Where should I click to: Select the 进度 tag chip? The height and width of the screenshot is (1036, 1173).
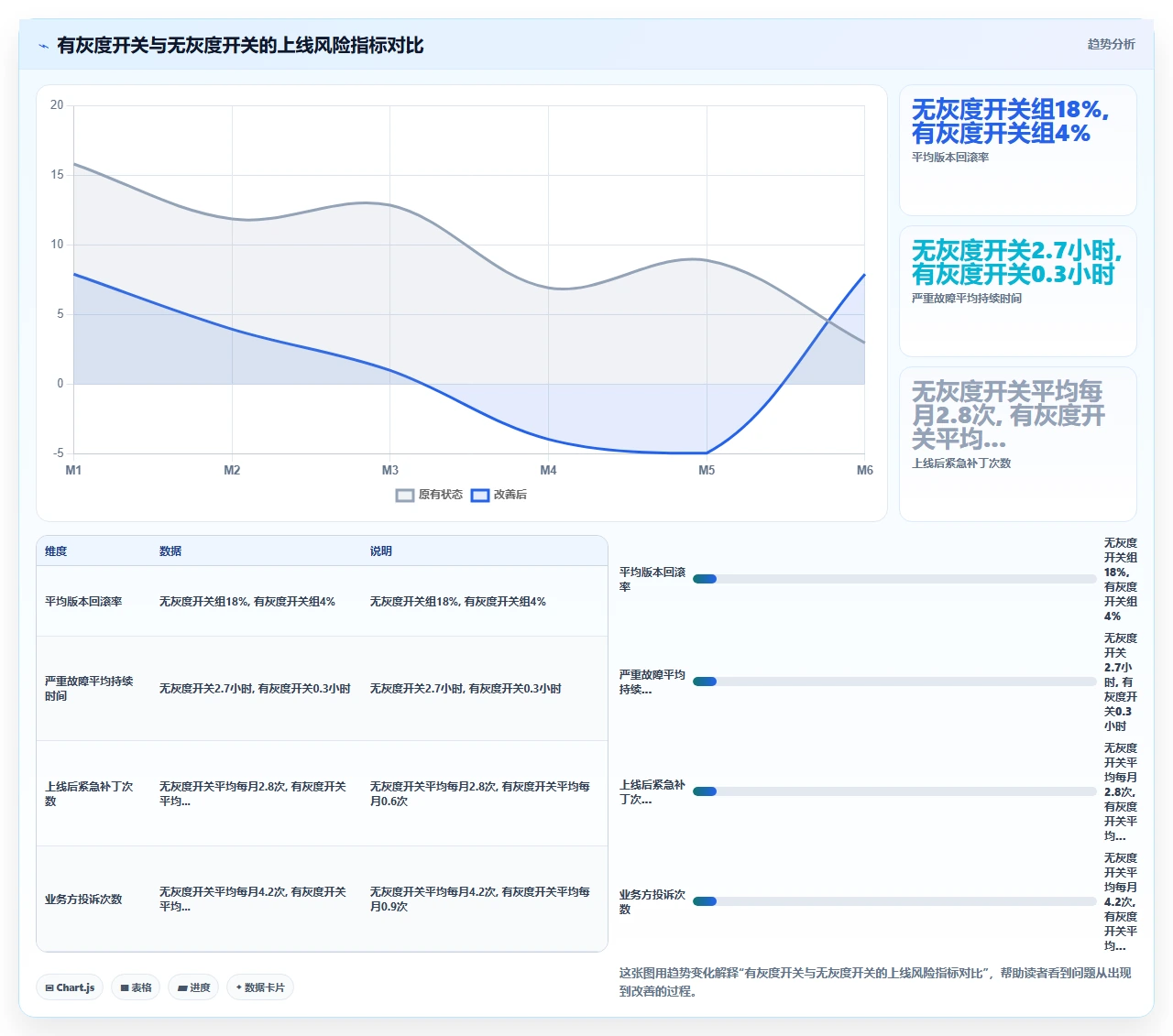pyautogui.click(x=193, y=987)
